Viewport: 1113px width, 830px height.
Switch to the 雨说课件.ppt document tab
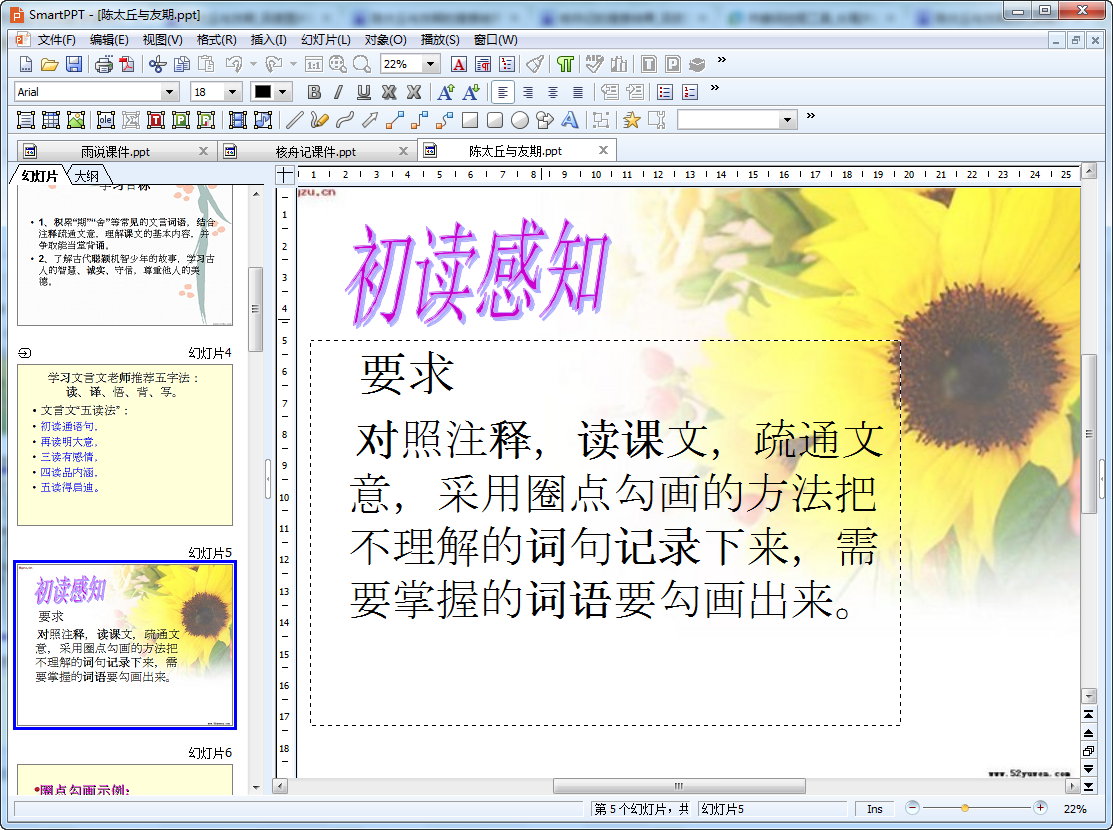click(115, 151)
